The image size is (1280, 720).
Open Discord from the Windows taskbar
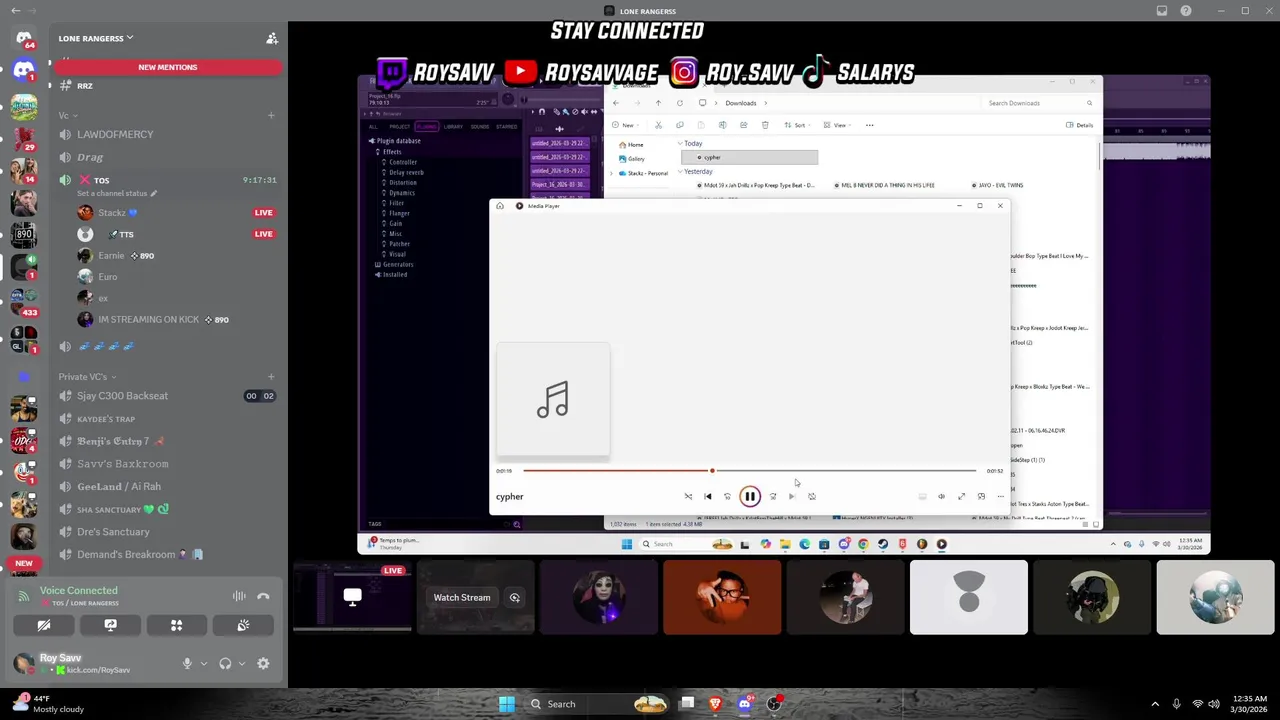coord(744,704)
